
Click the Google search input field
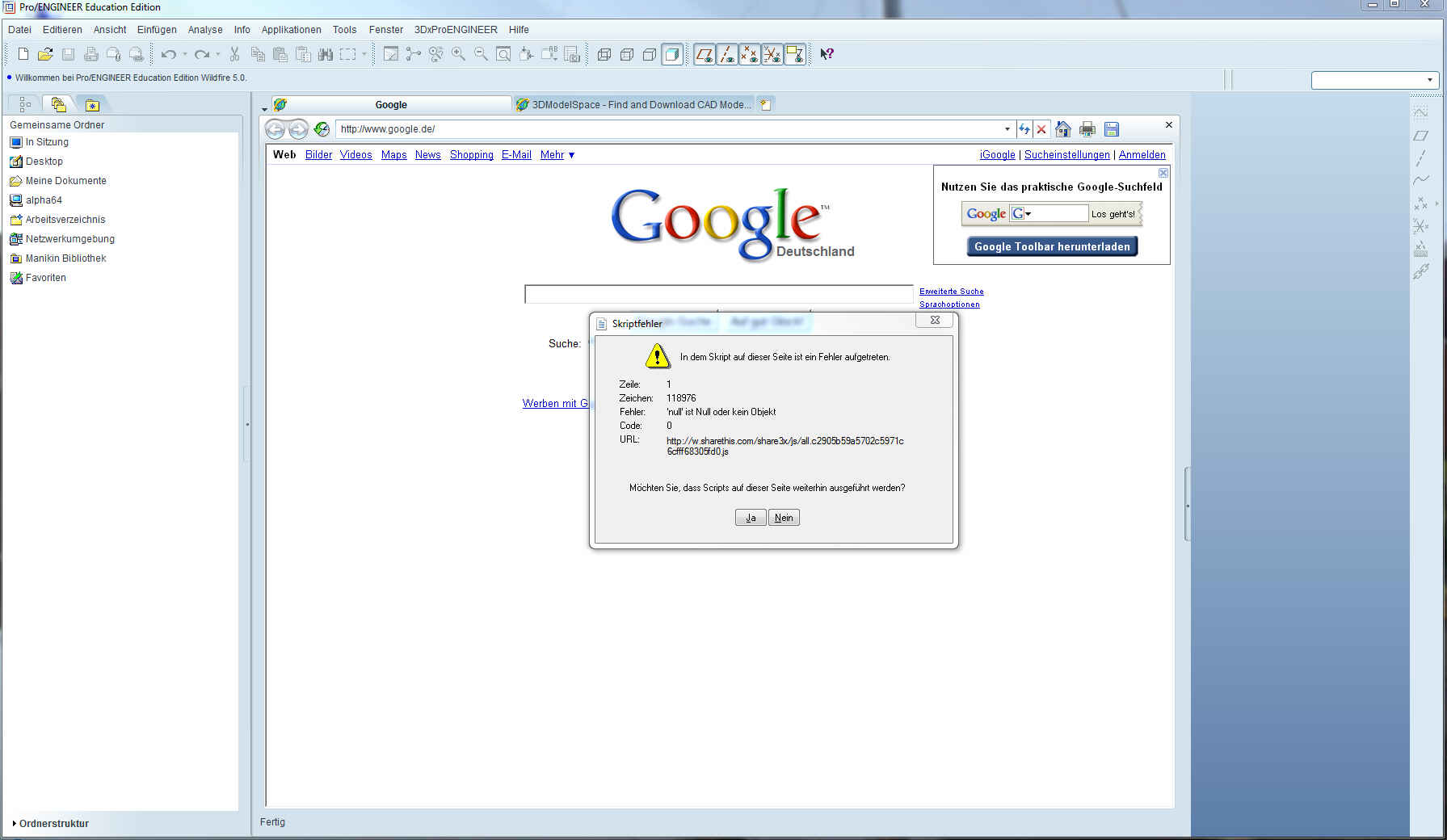click(x=719, y=294)
